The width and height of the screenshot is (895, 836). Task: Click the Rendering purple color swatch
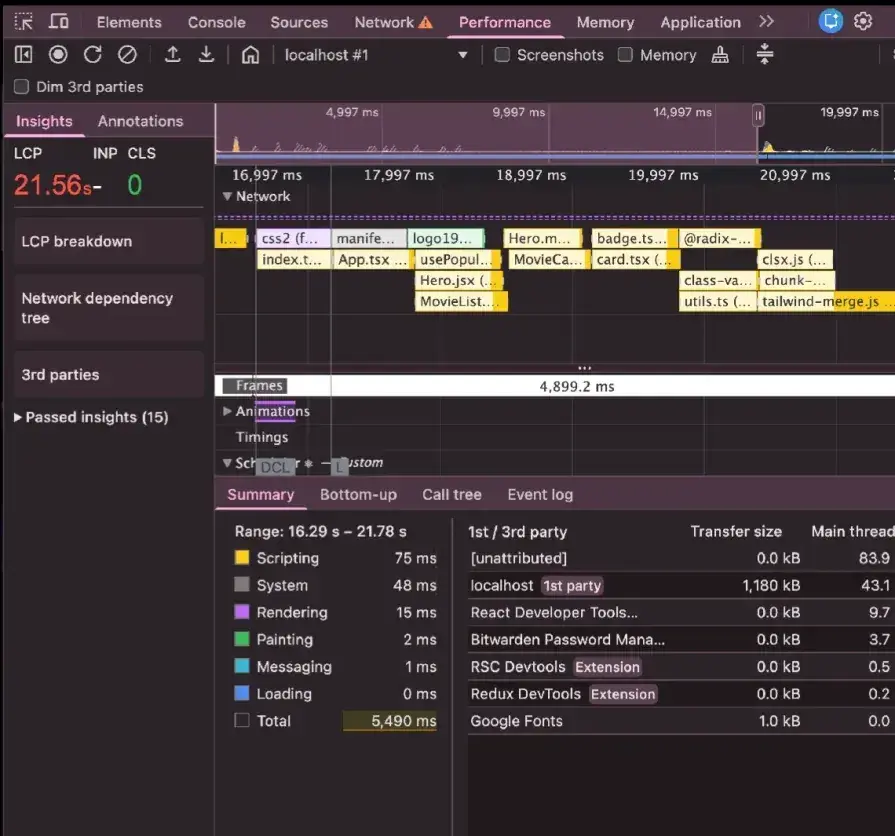242,612
